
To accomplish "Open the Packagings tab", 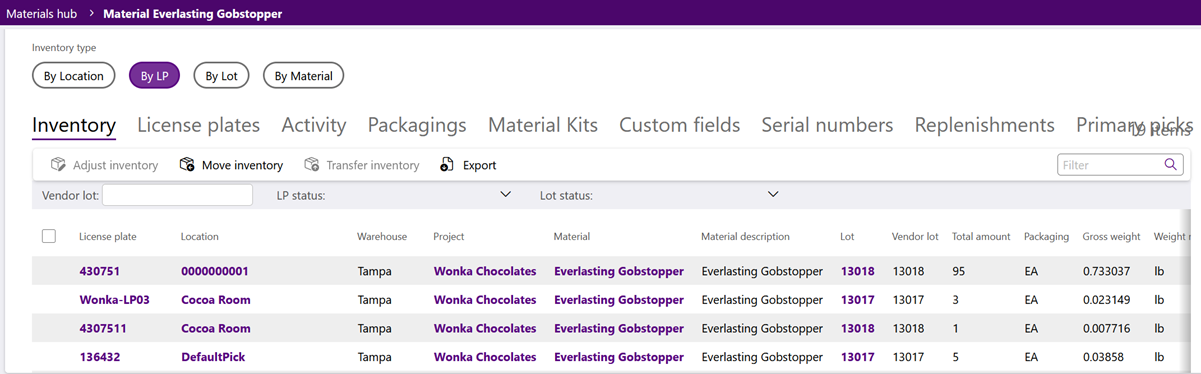I will (417, 125).
